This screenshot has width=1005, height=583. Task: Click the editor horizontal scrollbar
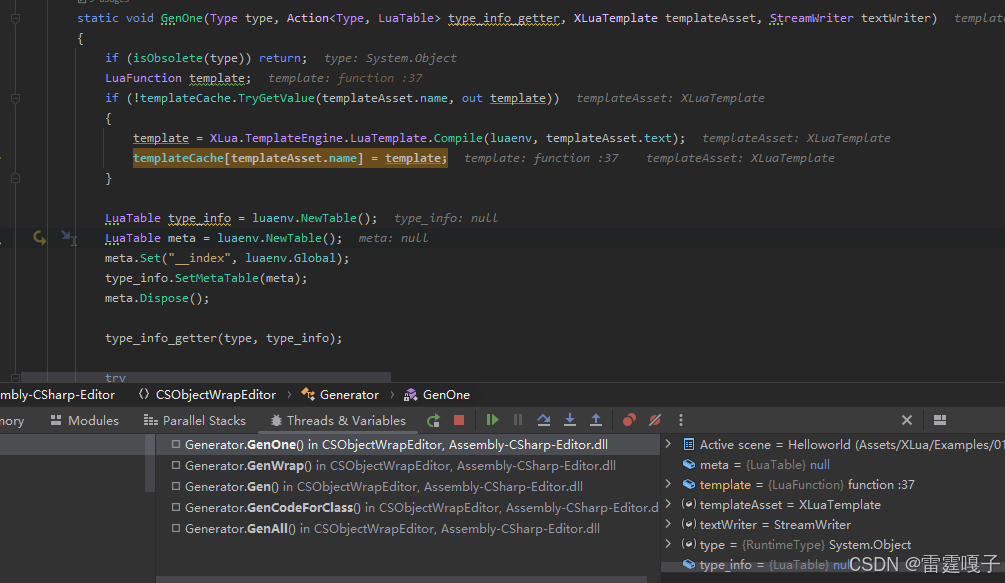click(206, 377)
